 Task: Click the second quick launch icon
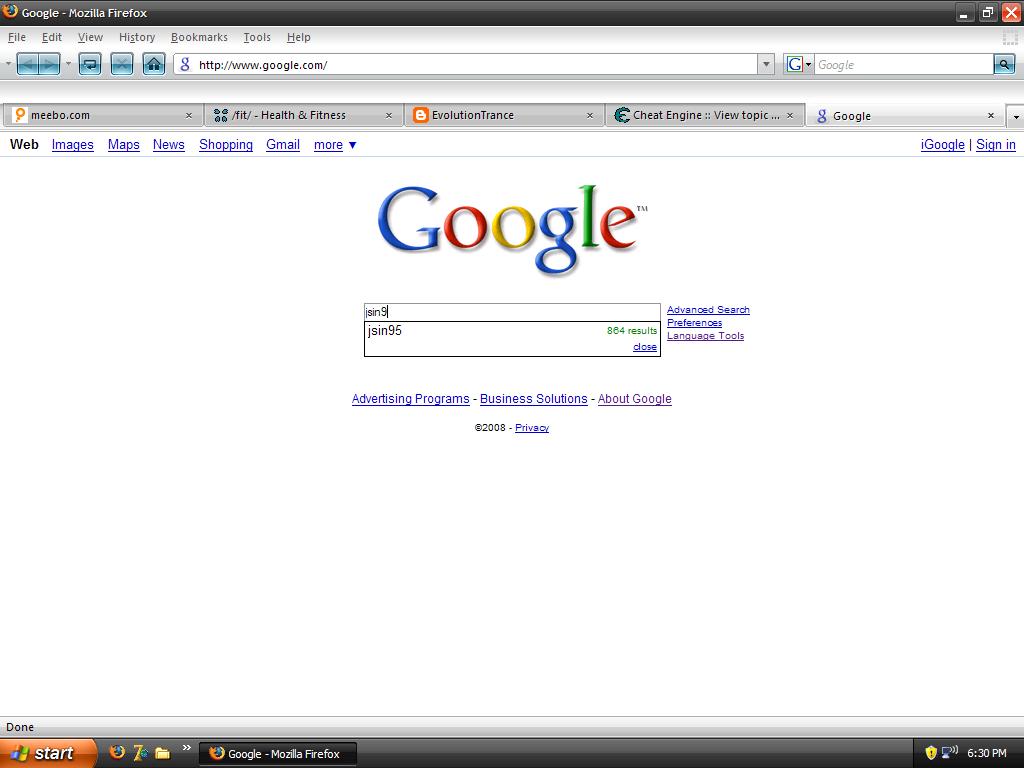tap(140, 753)
